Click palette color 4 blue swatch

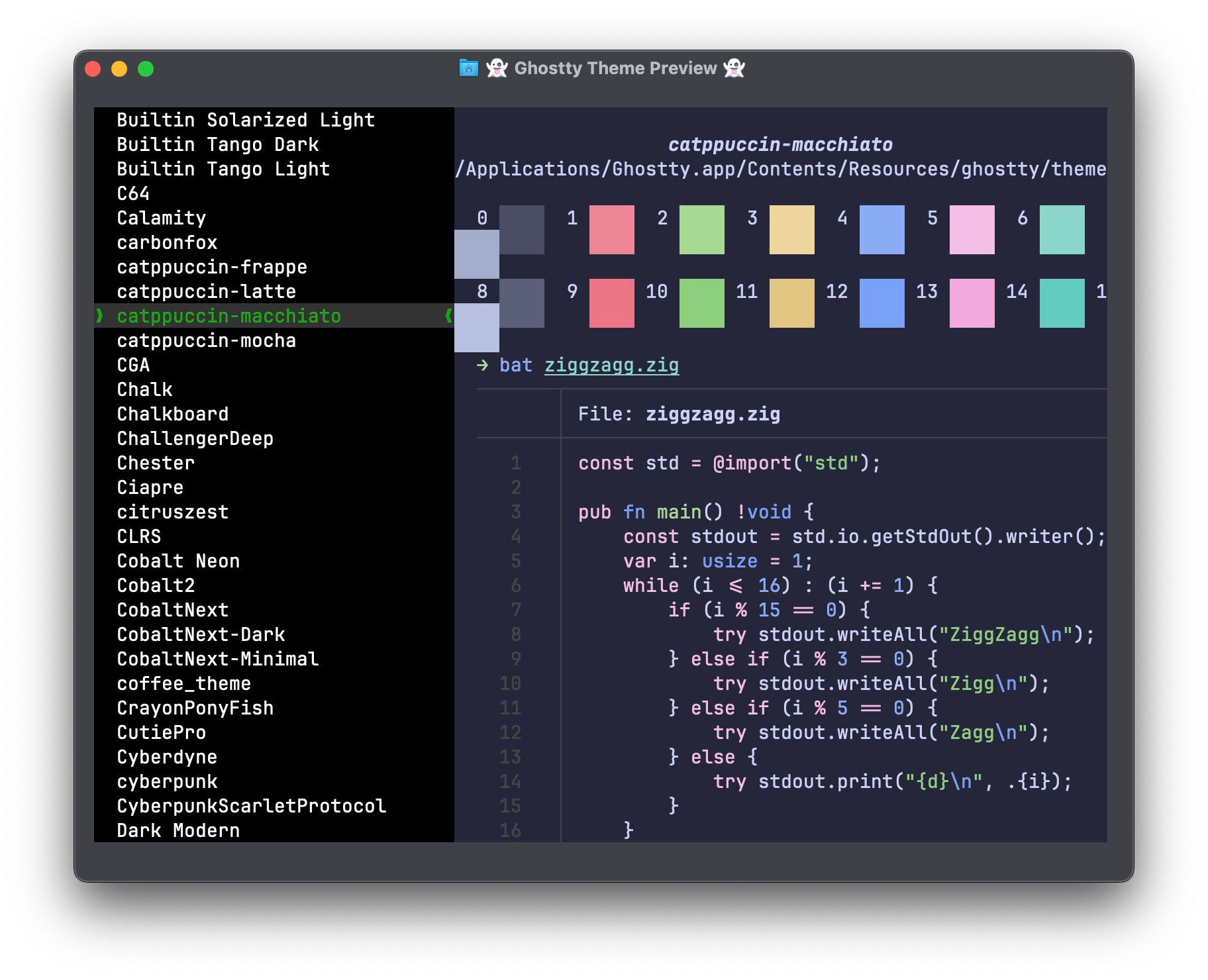pyautogui.click(x=882, y=230)
